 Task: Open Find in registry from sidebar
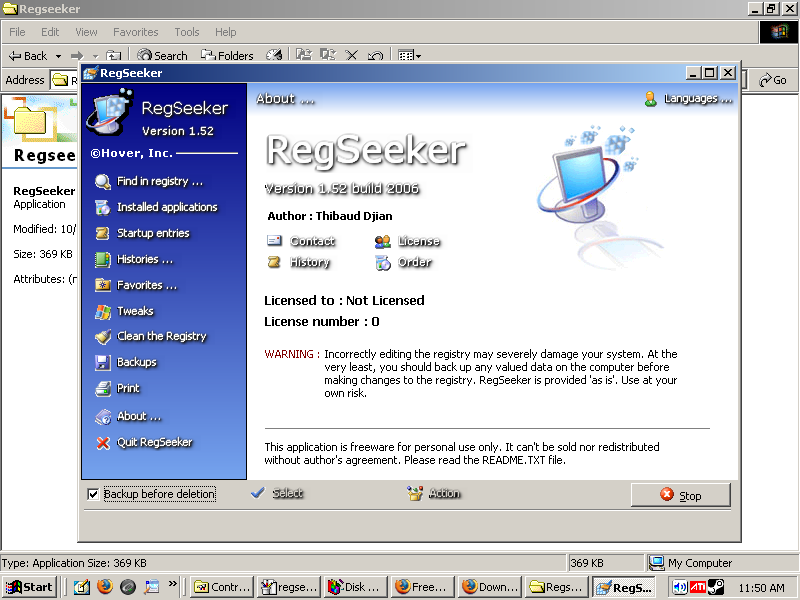159,181
